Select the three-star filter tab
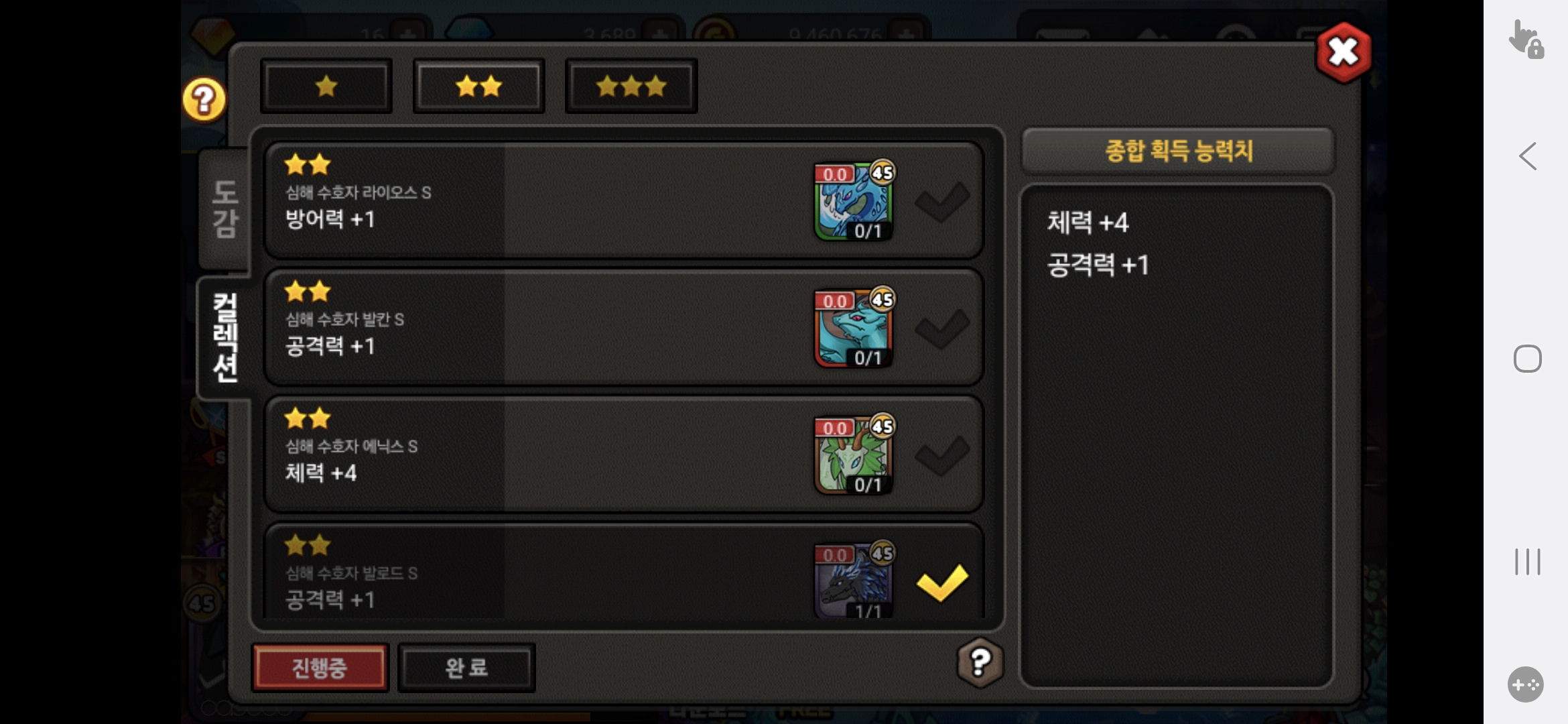This screenshot has width=1568, height=724. [631, 86]
